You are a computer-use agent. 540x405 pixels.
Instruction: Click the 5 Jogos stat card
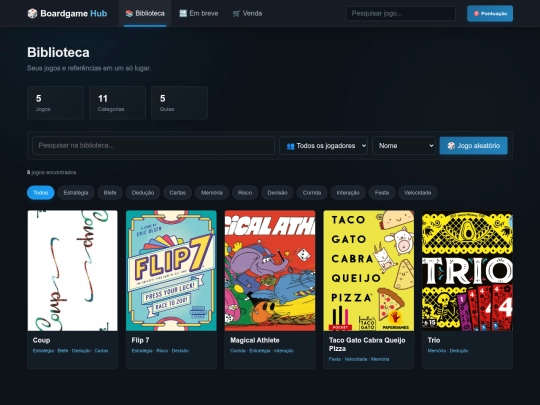55,103
